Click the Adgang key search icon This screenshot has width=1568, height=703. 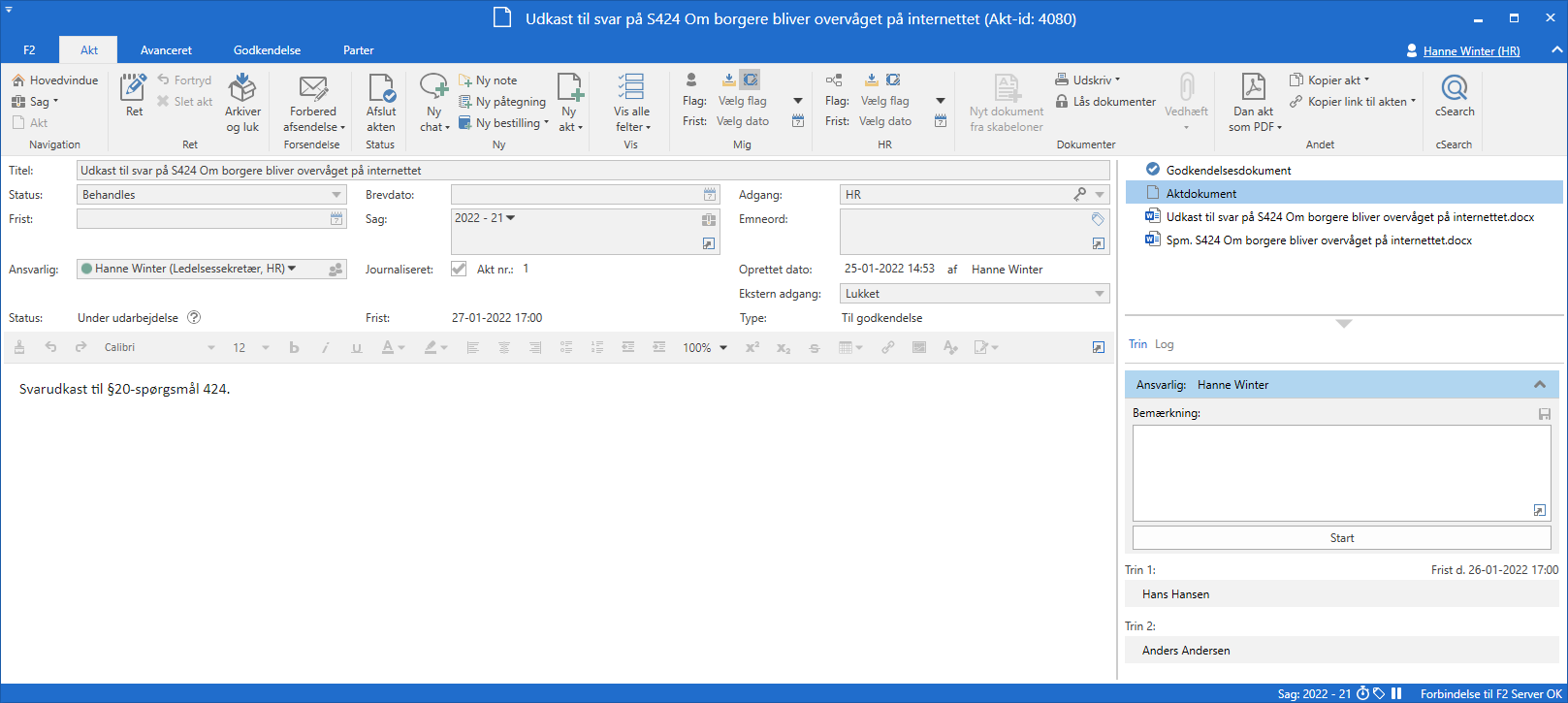(1080, 195)
